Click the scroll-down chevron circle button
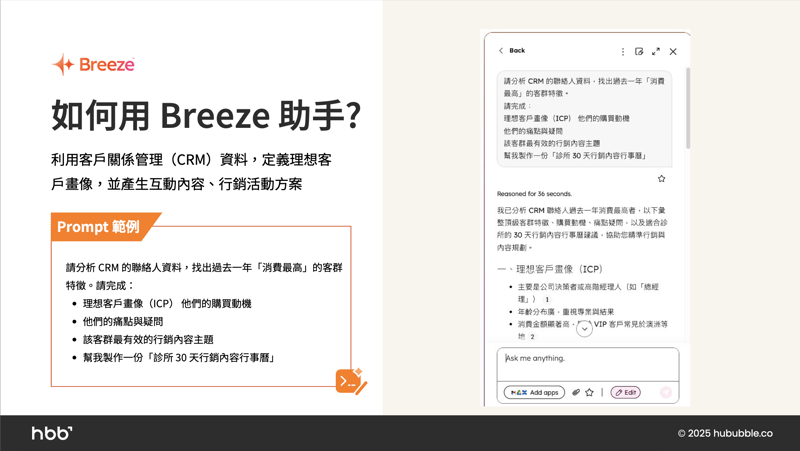The image size is (800, 451). (x=585, y=328)
